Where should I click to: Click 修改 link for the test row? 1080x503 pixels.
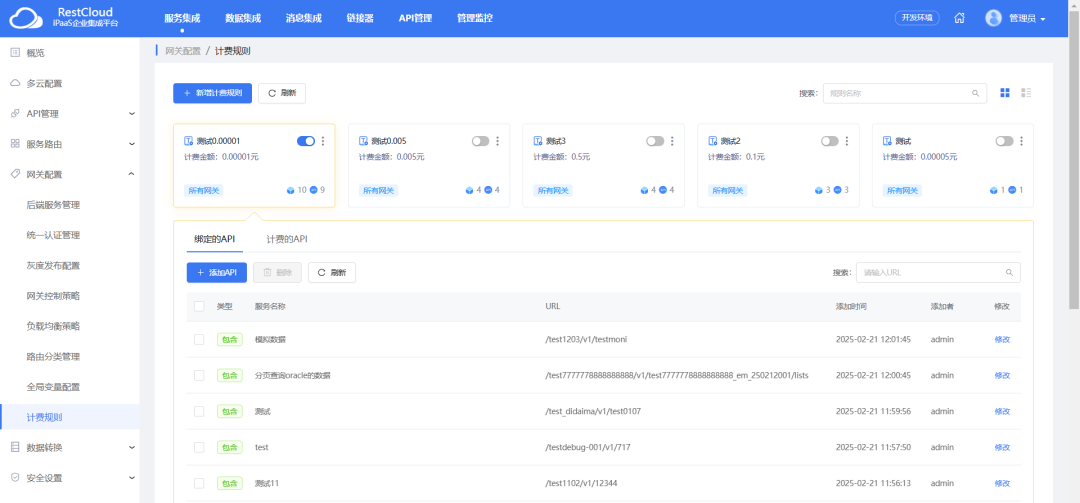pyautogui.click(x=1002, y=447)
